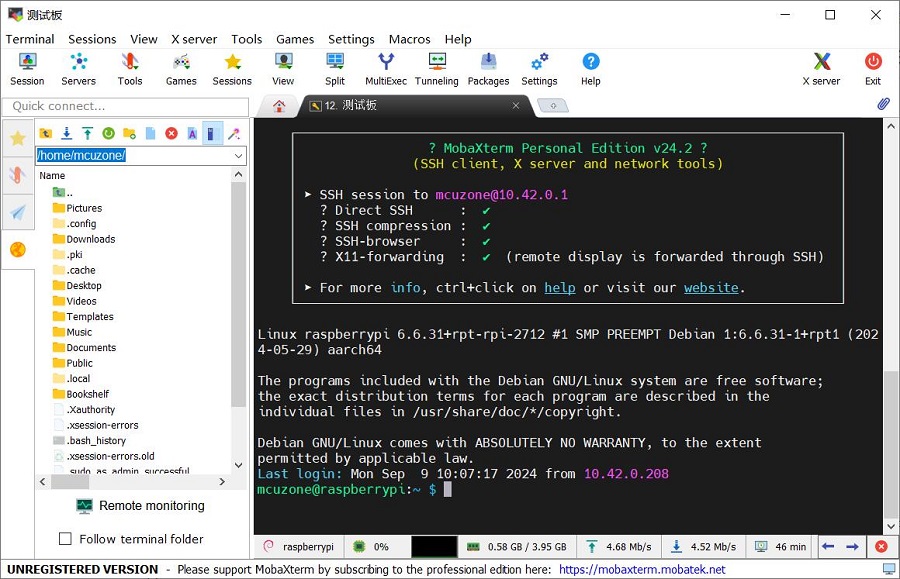Viewport: 900px width, 579px height.
Task: Click the X server toolbar icon
Action: tap(821, 69)
